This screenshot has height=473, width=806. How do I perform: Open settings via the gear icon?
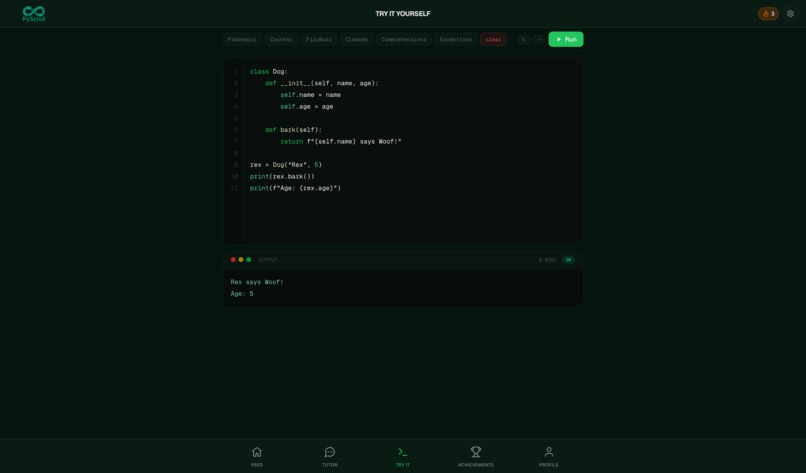pos(790,14)
